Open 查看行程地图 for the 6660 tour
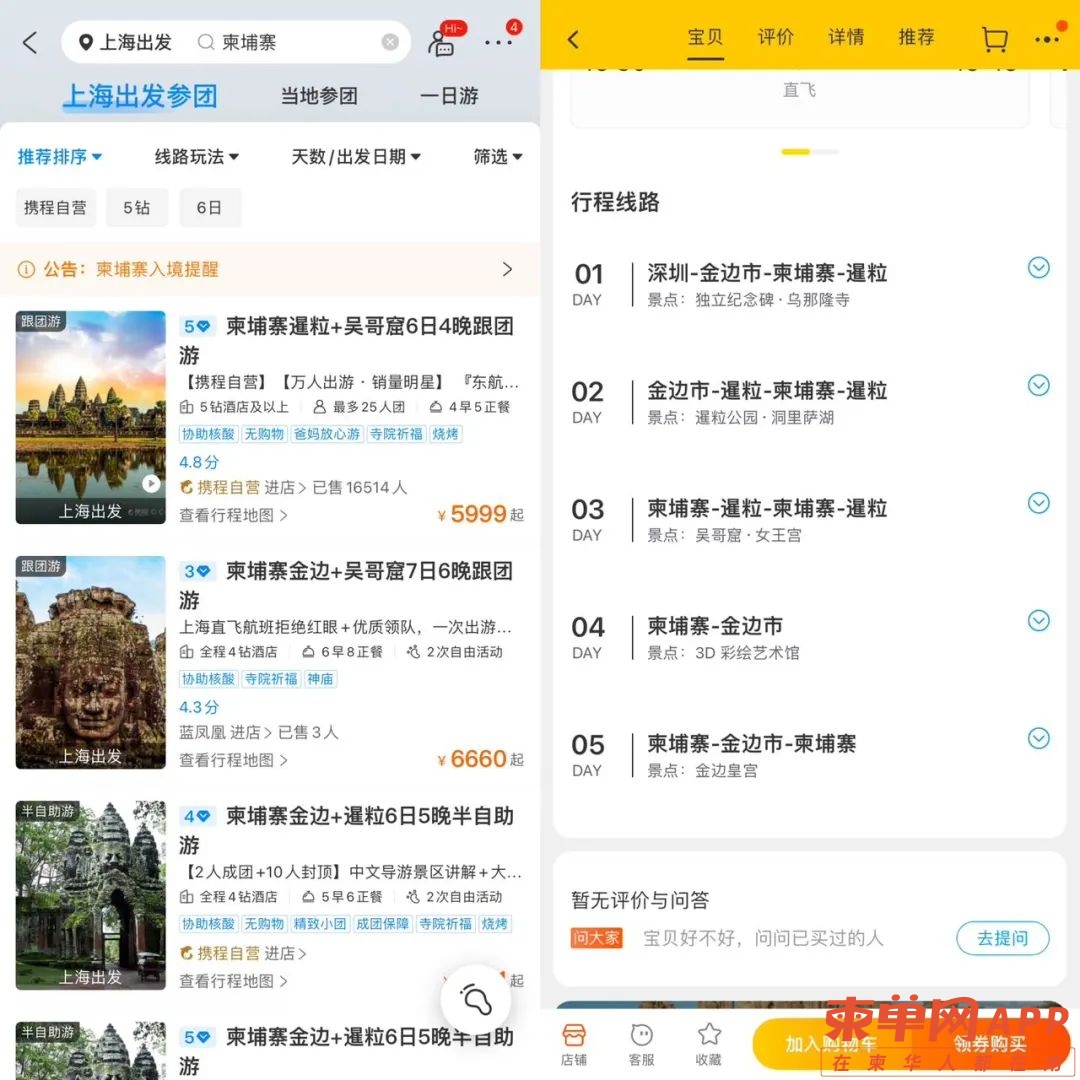This screenshot has width=1080, height=1080. click(233, 760)
